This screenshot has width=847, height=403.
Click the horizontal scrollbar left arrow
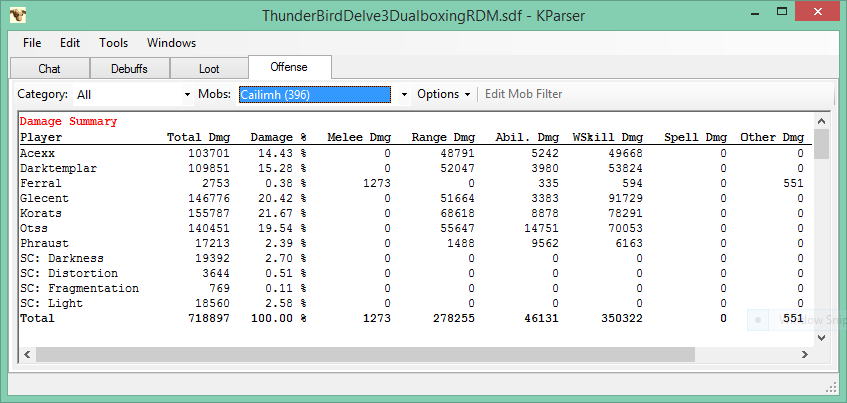coord(26,354)
